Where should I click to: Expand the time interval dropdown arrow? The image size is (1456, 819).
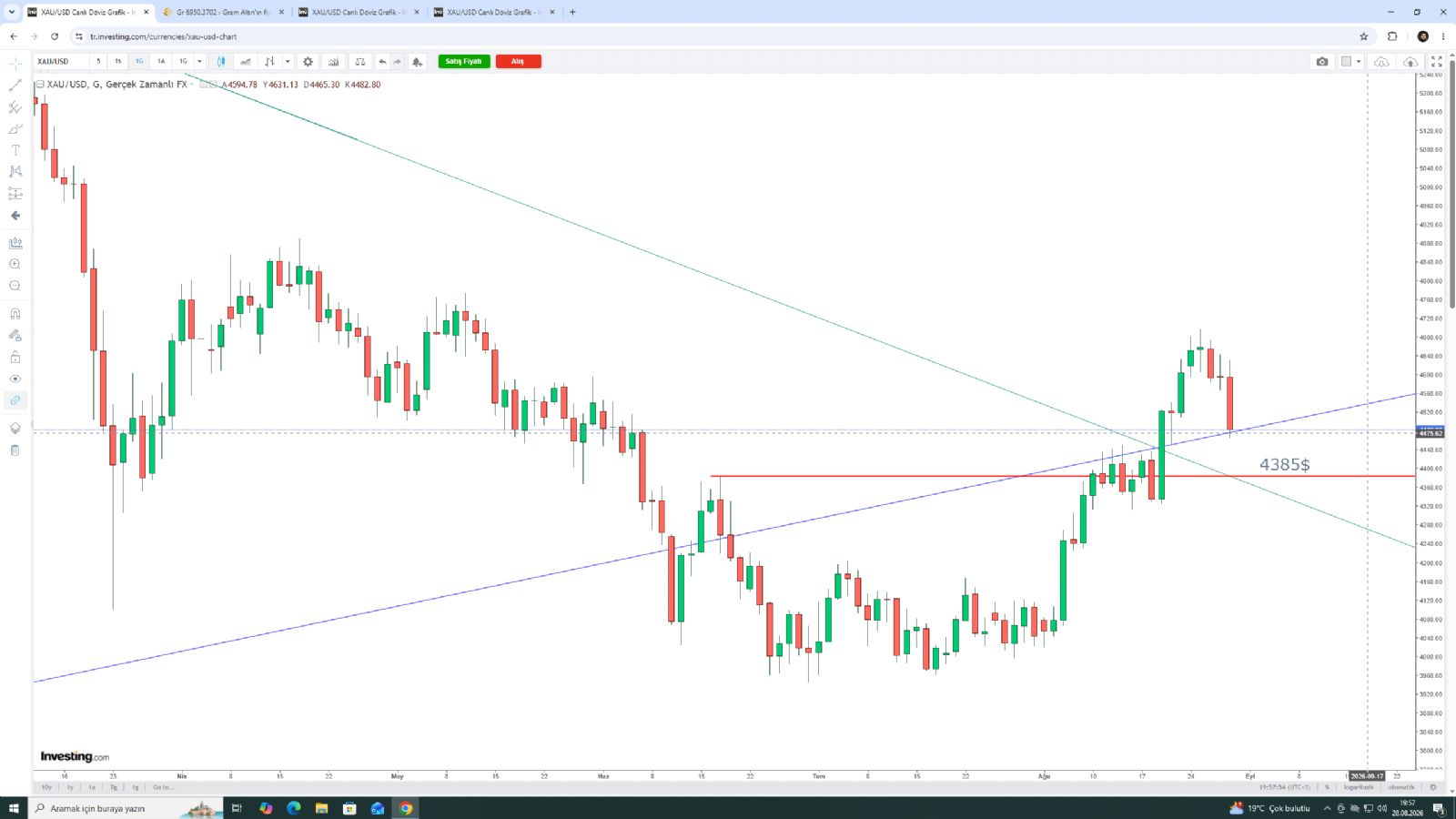point(199,62)
